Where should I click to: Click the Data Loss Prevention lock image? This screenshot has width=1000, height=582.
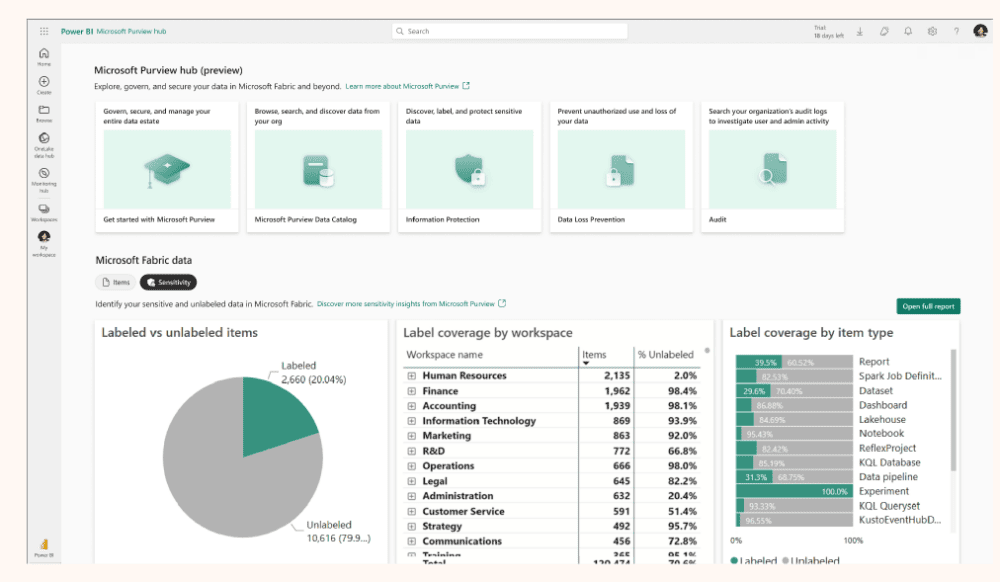(x=621, y=169)
